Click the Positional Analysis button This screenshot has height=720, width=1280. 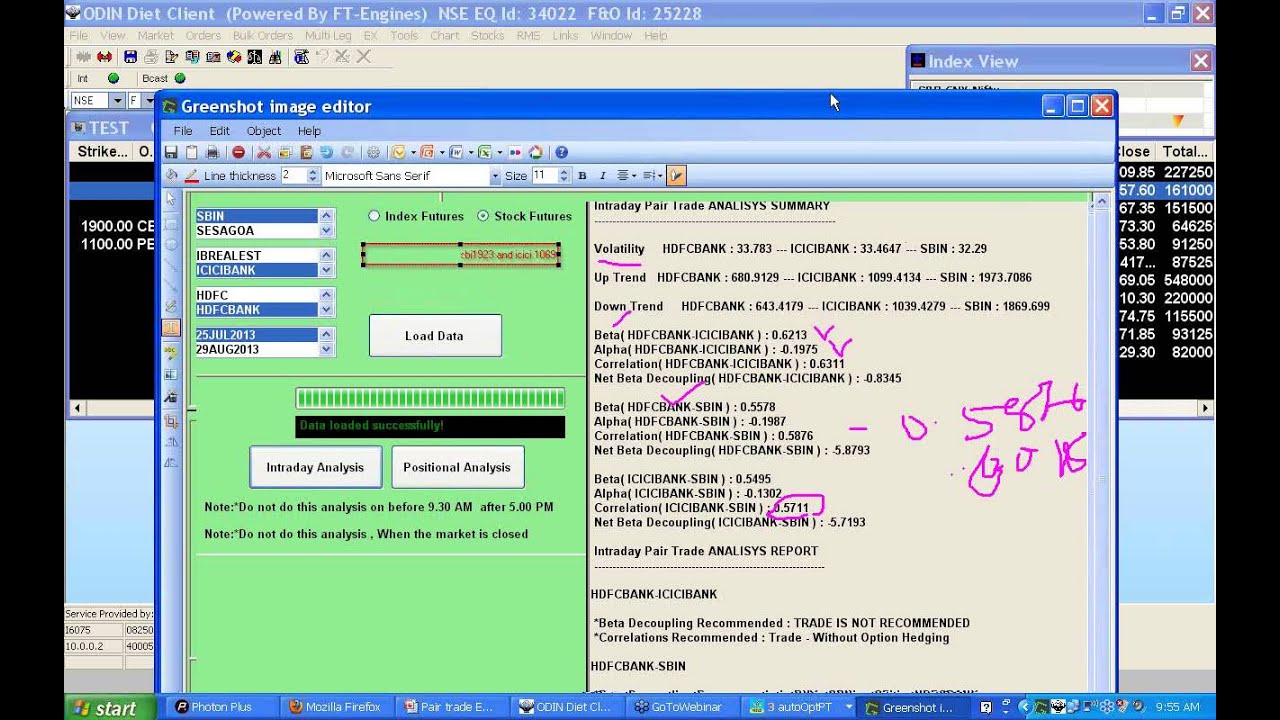[x=457, y=467]
